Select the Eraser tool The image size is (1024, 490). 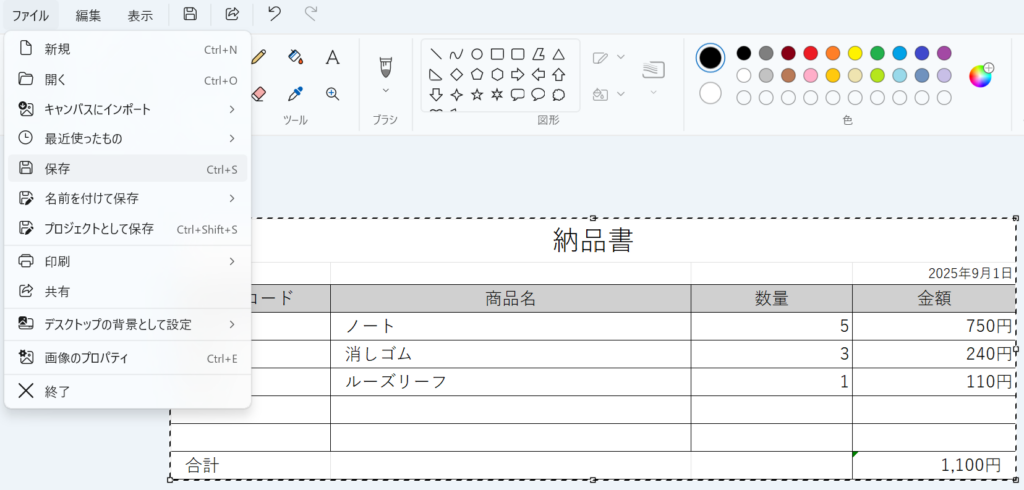coord(259,94)
